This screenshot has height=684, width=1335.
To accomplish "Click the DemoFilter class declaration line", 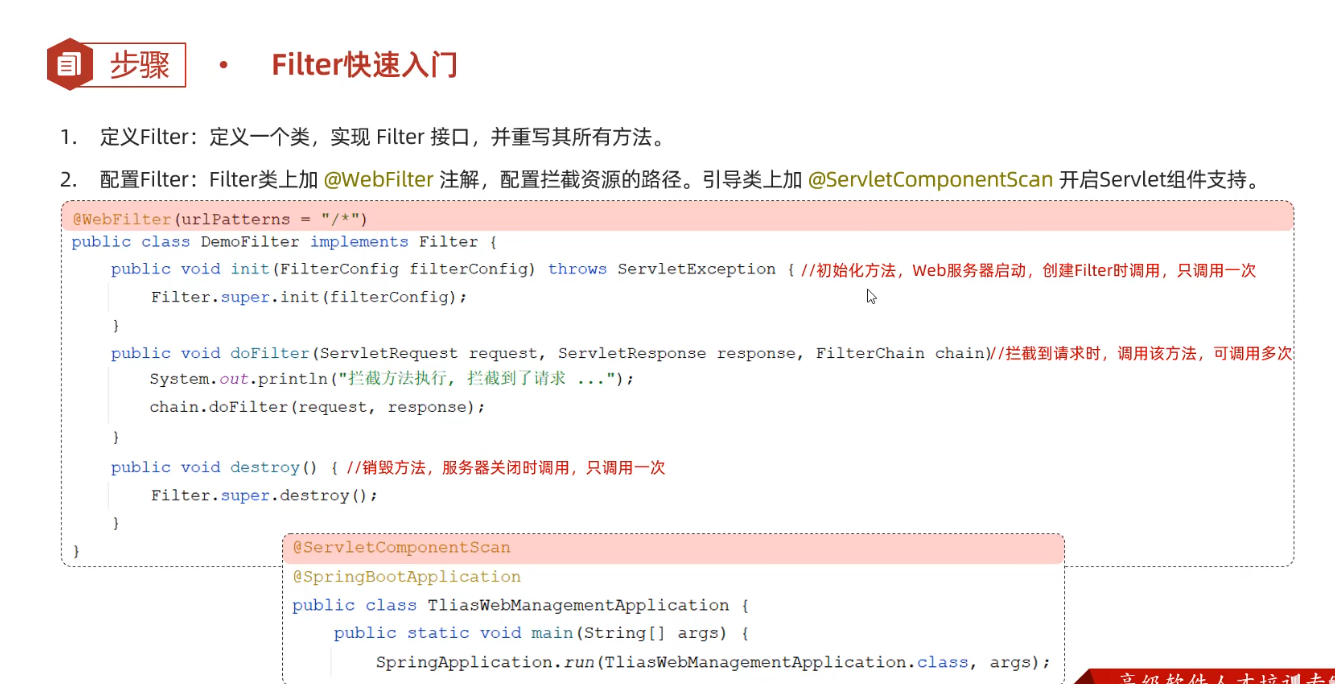I will point(284,242).
